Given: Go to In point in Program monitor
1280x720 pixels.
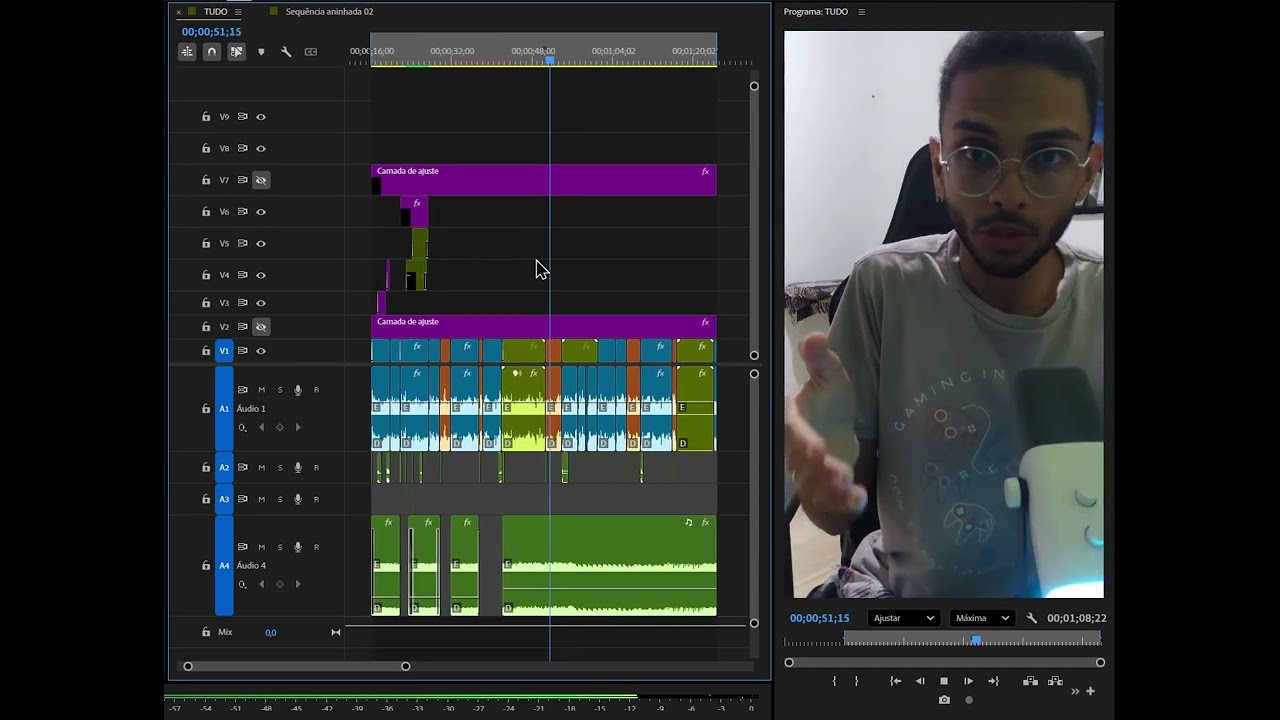Looking at the screenshot, I should coord(895,681).
